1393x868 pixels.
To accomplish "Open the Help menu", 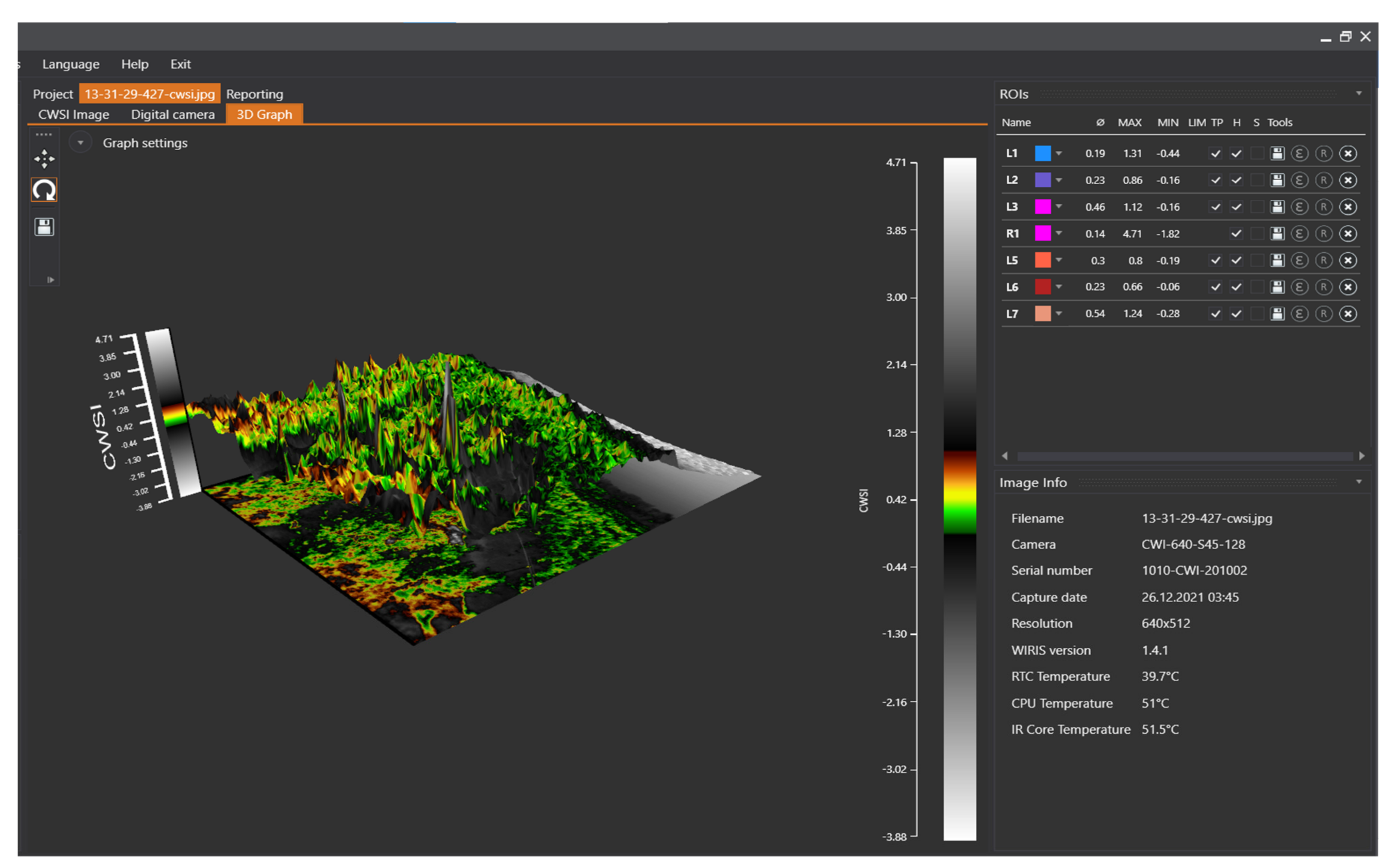I will (x=135, y=64).
